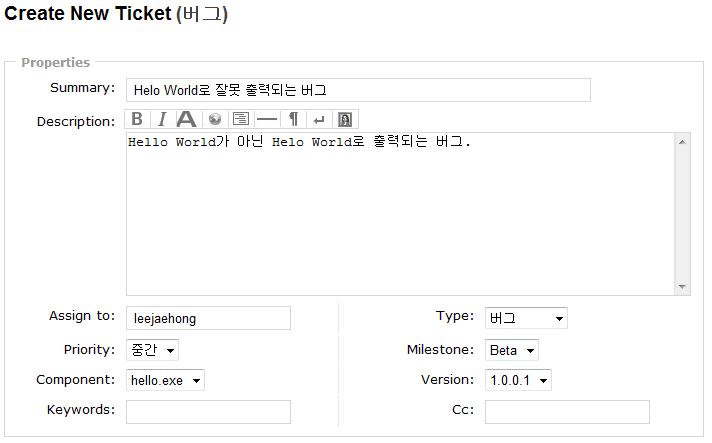Insert a link using globe icon
Screen dimensions: 712x443
[x=214, y=119]
